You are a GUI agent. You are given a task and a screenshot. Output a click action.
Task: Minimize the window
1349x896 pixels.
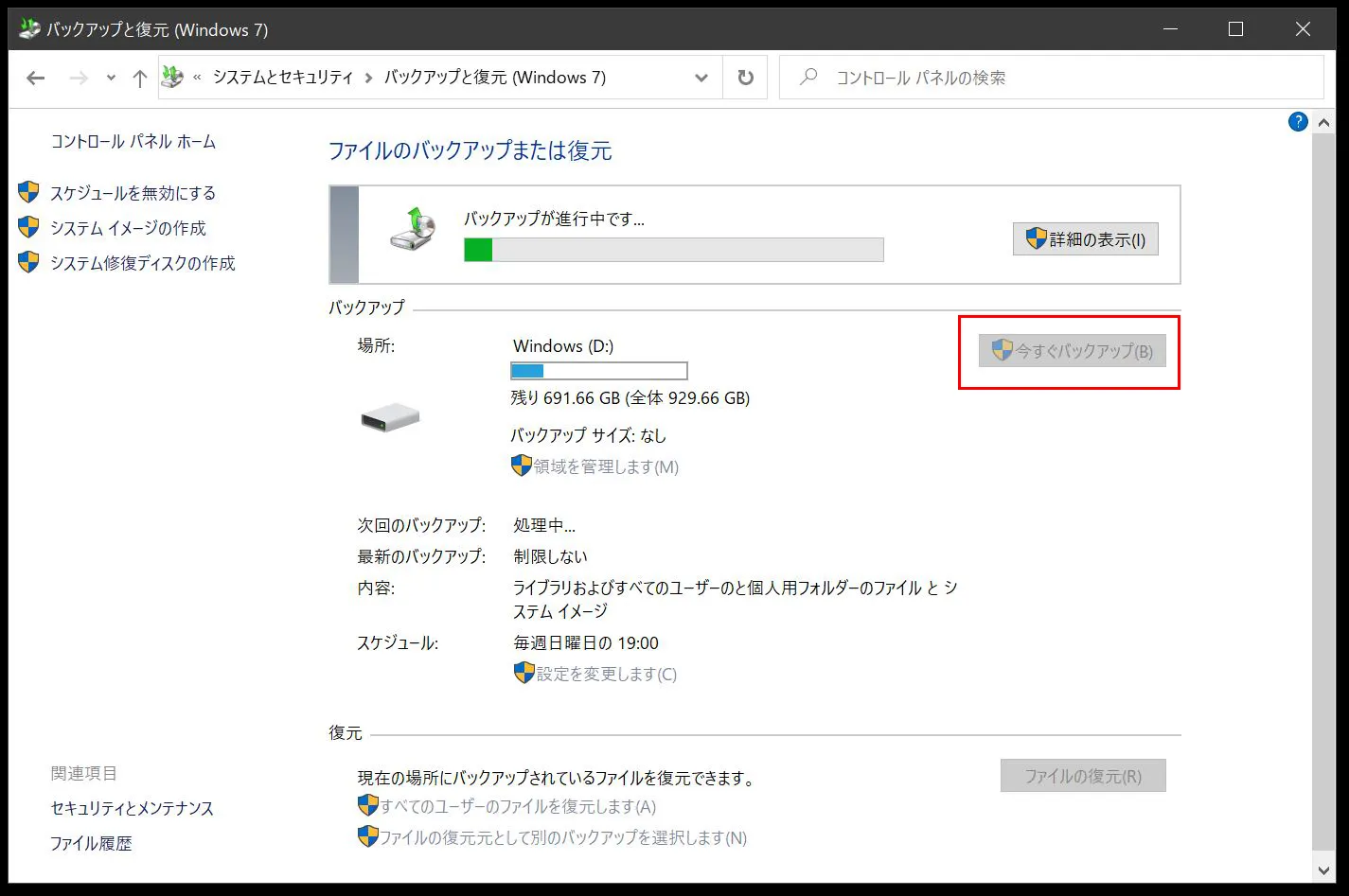(x=1171, y=29)
